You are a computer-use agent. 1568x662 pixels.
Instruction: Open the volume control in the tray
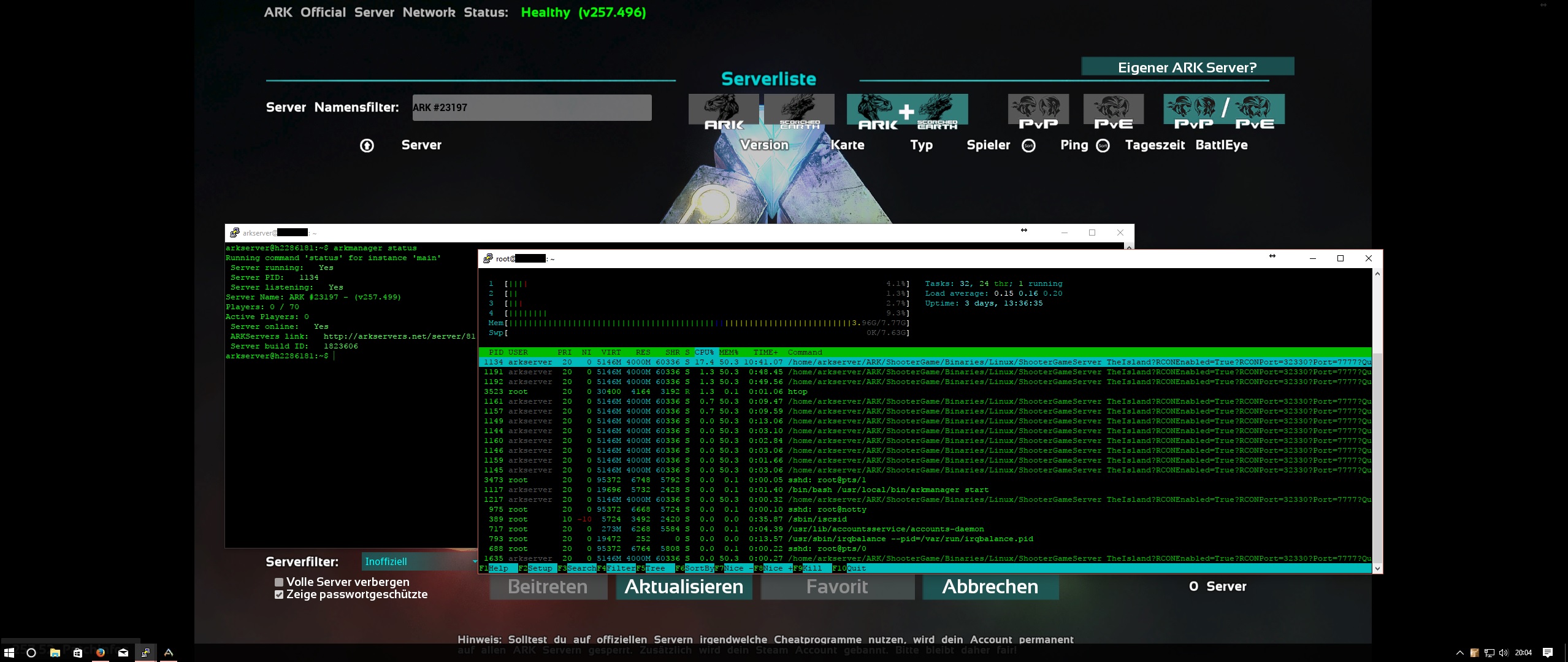(1503, 653)
